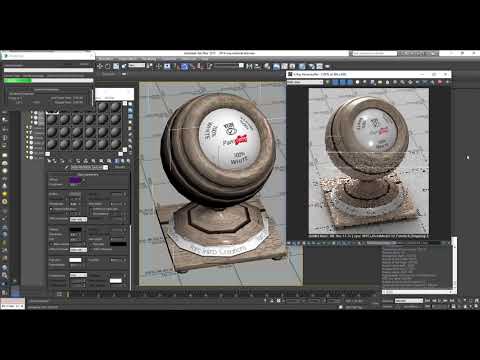Viewport: 480px width, 360px height.
Task: Open the purple Diffuse color swatch
Action: (x=74, y=180)
